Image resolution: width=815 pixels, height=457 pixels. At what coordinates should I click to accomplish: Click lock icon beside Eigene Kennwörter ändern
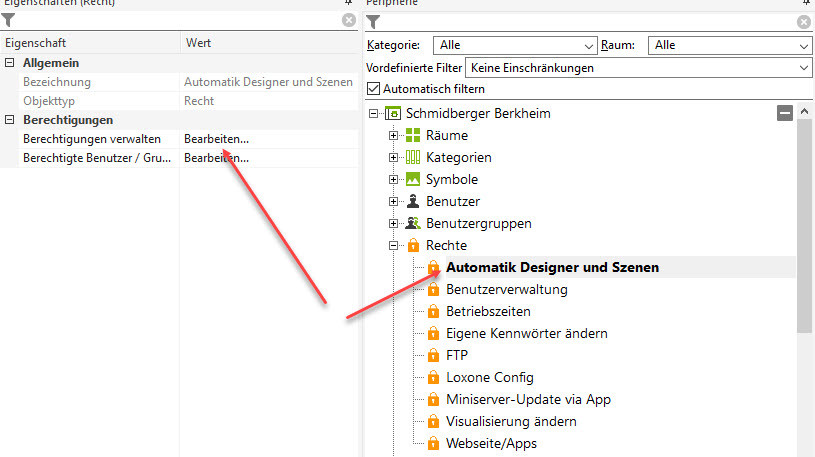(433, 333)
